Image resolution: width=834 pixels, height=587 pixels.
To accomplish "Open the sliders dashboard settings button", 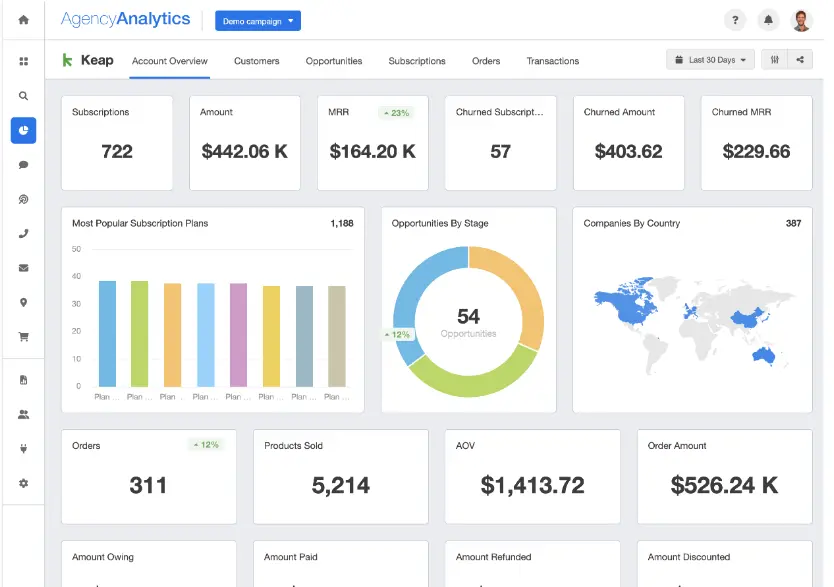I will (774, 60).
